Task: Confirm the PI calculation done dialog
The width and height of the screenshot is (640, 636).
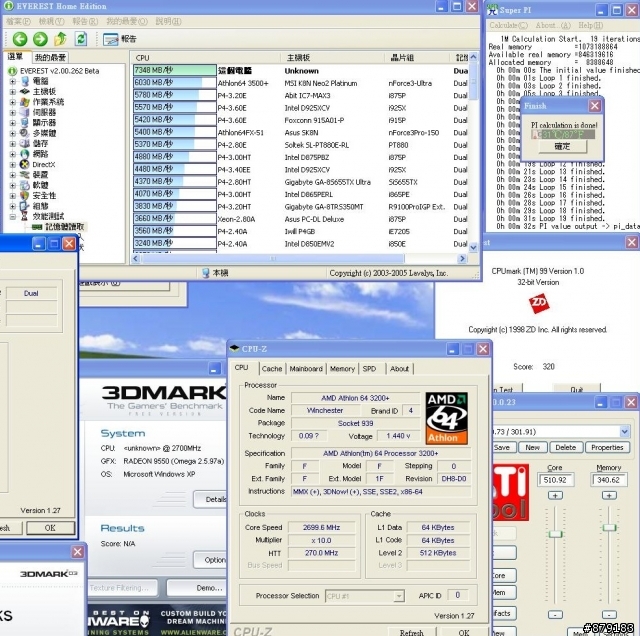Action: pyautogui.click(x=562, y=147)
